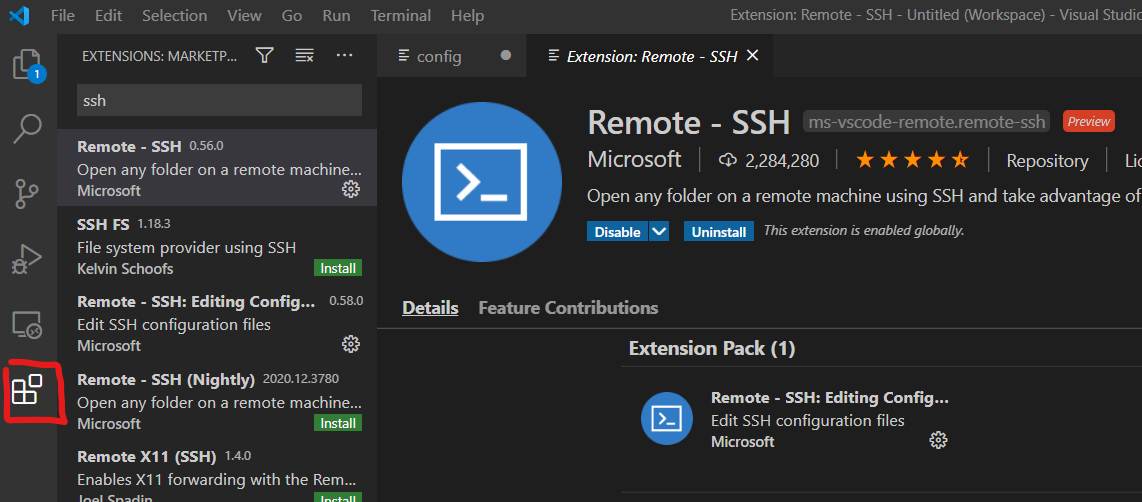Open the Run and Debug view

[x=28, y=259]
